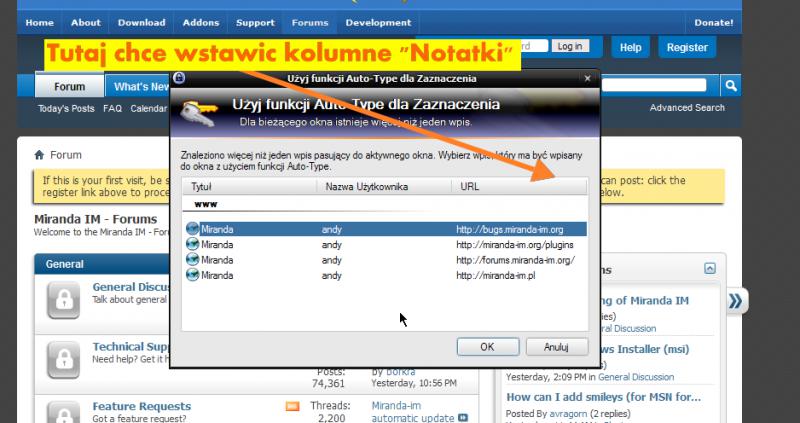Open the FAQ link
This screenshot has width=800, height=423.
coord(112,109)
